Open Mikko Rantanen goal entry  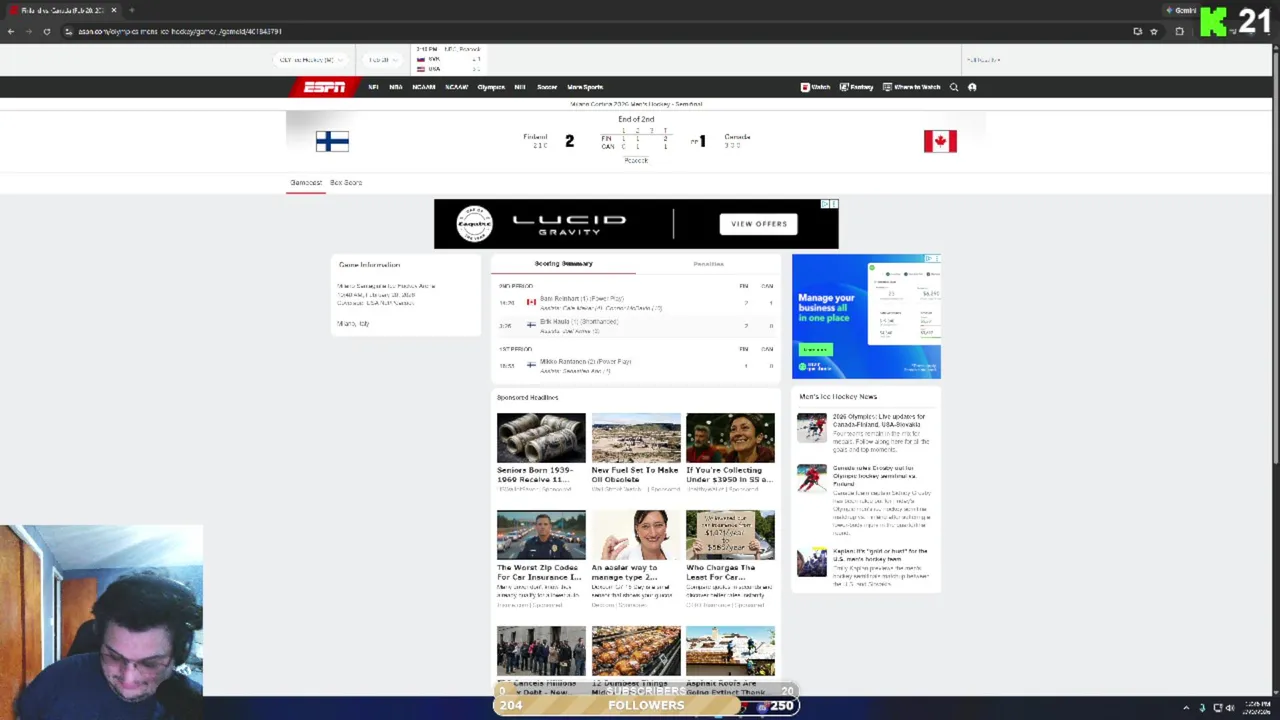pyautogui.click(x=635, y=366)
